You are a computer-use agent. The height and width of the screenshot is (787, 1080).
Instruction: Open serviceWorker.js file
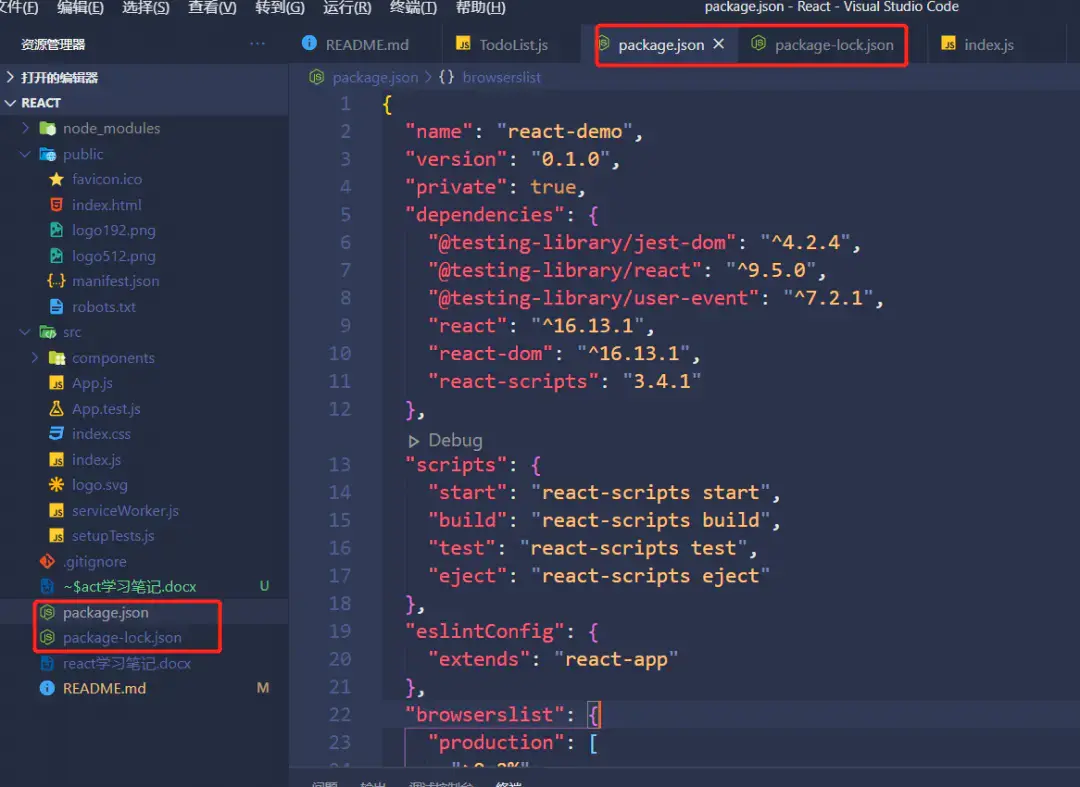pyautogui.click(x=125, y=511)
